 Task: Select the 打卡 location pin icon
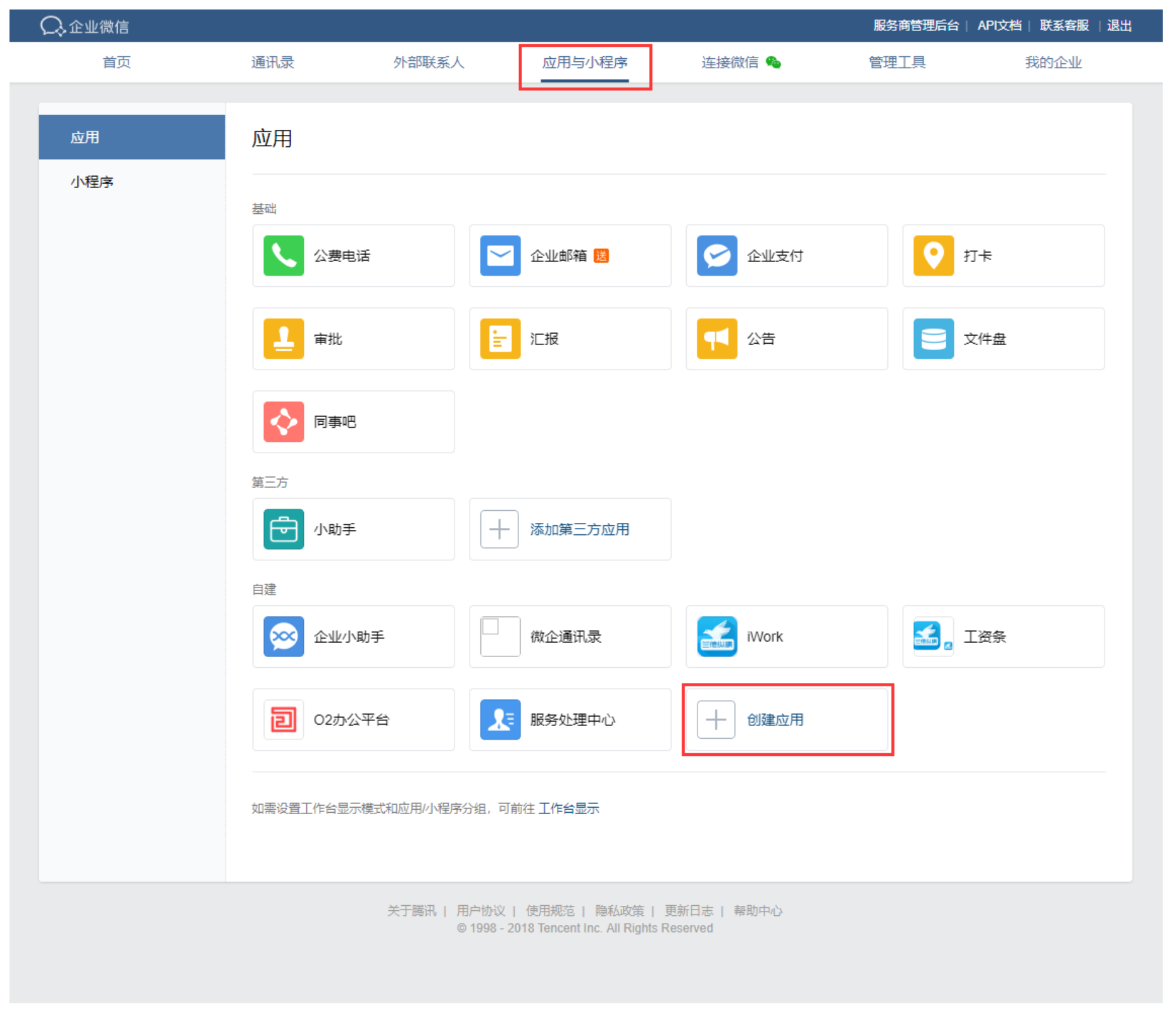[933, 256]
